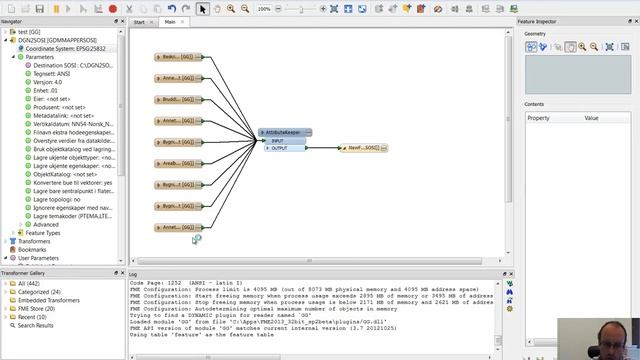This screenshot has width=640, height=360.
Task: Open Search Results in Transformer Gallery
Action: point(35,325)
